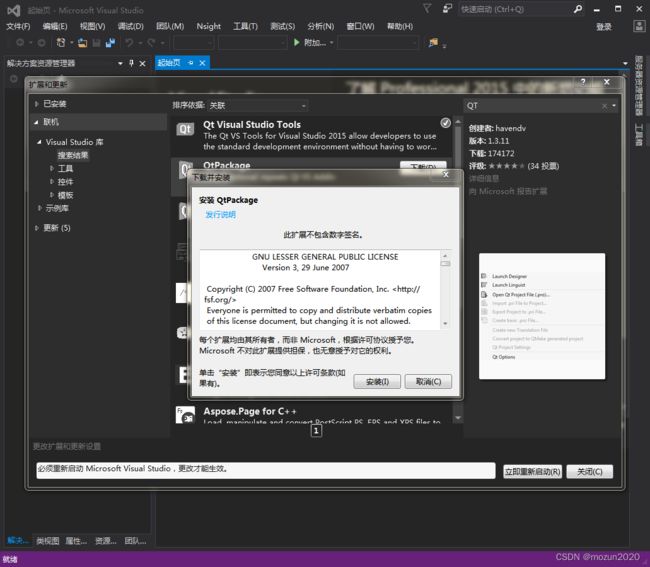The image size is (650, 567).
Task: Click the Close (关闭) button in Extensions dialog
Action: coord(589,471)
